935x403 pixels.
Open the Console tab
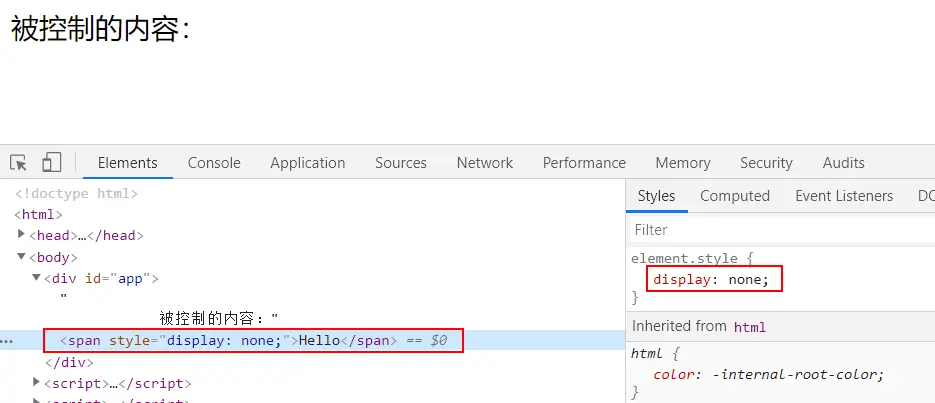(x=214, y=163)
